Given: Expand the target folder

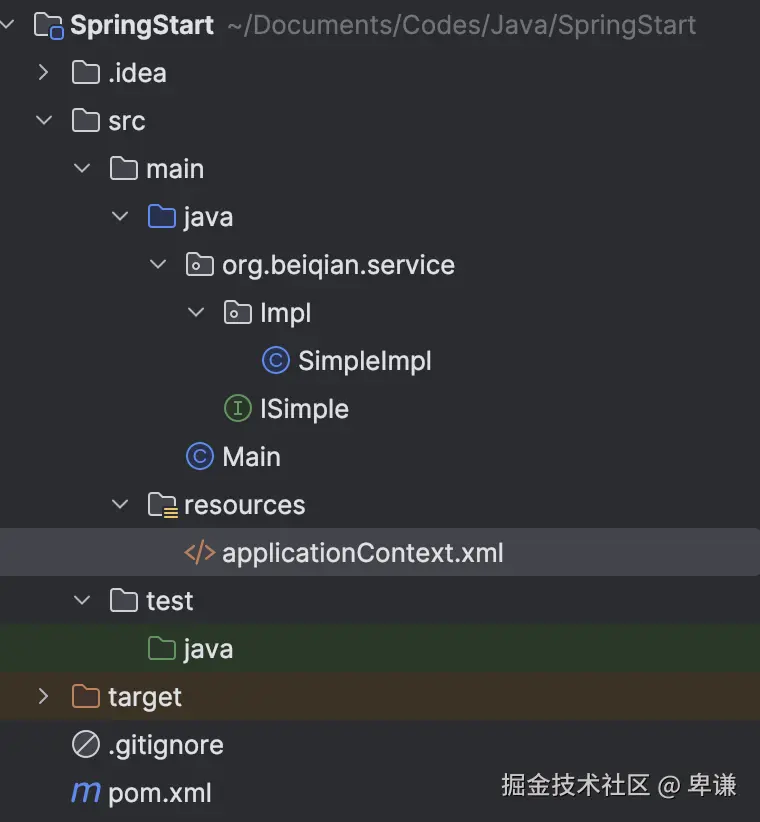Looking at the screenshot, I should coord(43,697).
